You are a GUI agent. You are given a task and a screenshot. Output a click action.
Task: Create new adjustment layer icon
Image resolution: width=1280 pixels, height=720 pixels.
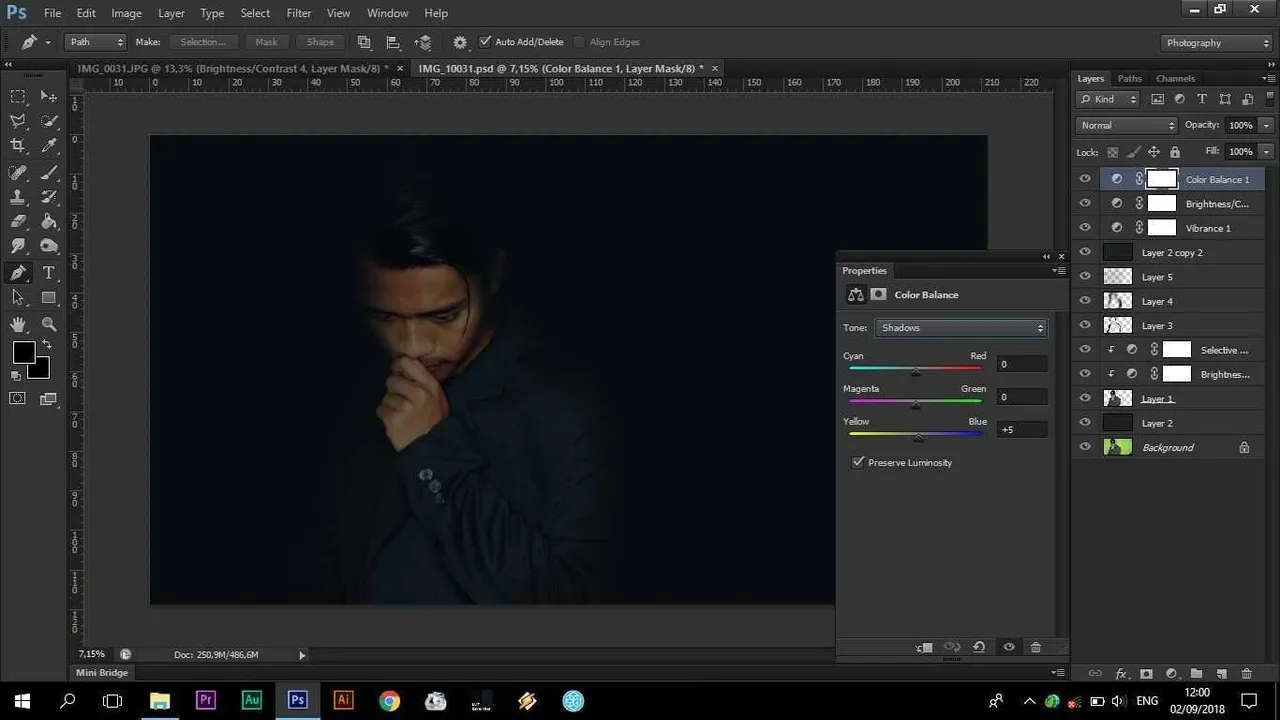1170,674
